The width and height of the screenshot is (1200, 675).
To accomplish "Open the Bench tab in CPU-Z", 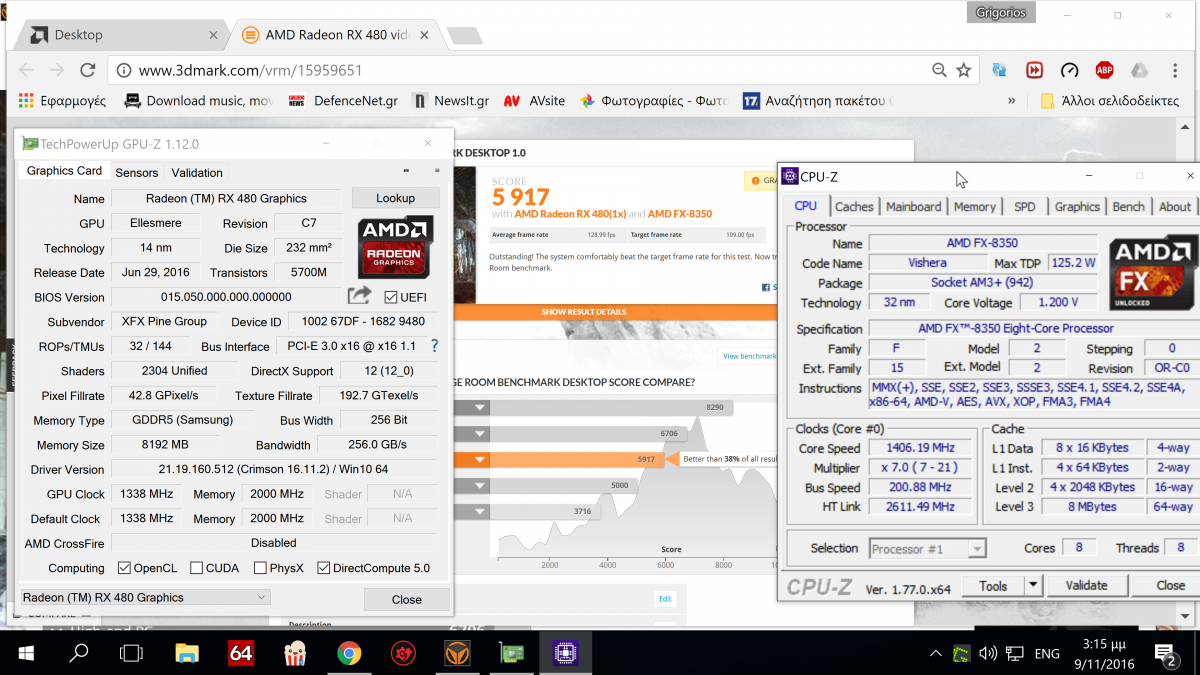I will pos(1129,206).
